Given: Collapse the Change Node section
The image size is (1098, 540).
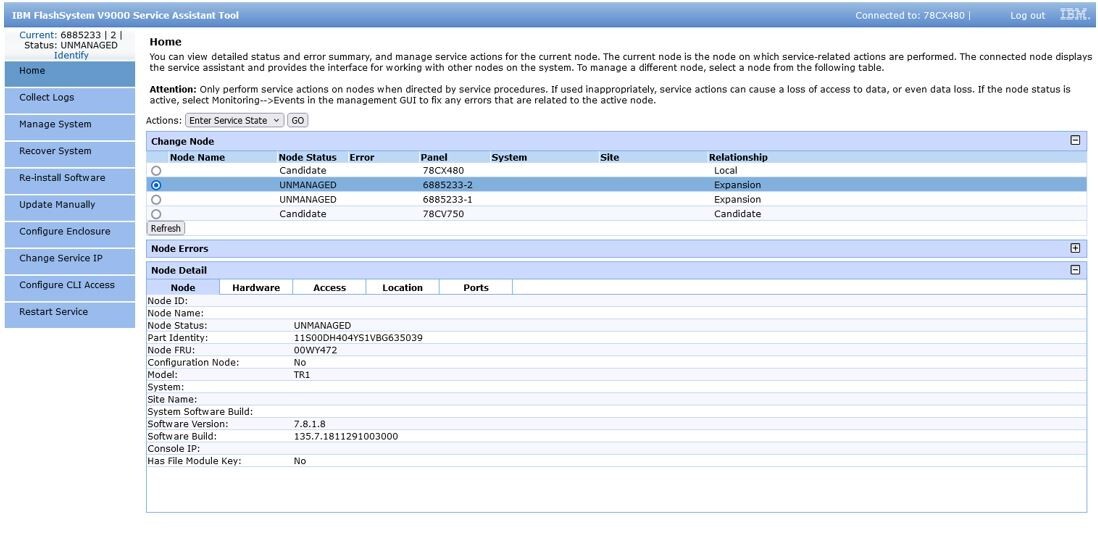Looking at the screenshot, I should click(1076, 140).
